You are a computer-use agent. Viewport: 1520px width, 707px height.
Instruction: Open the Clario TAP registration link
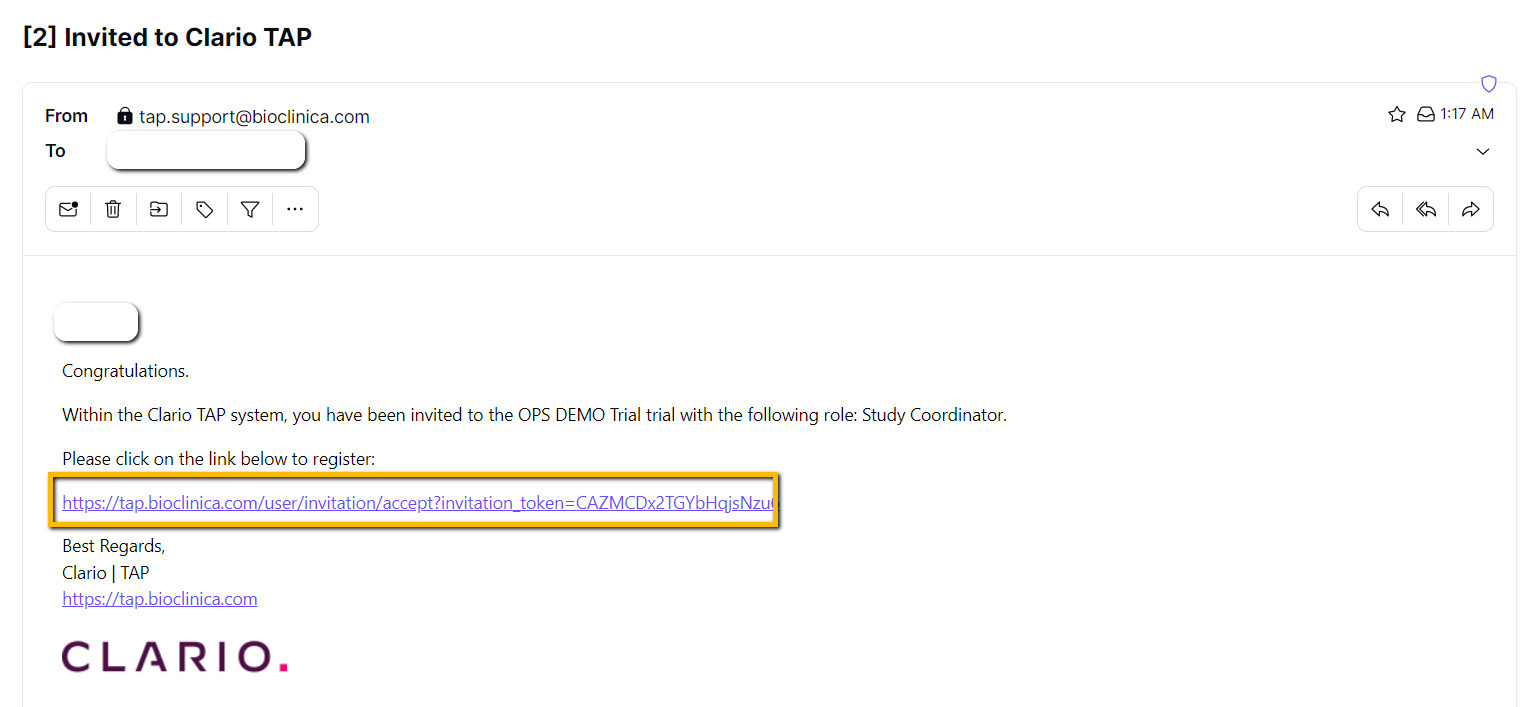point(416,502)
